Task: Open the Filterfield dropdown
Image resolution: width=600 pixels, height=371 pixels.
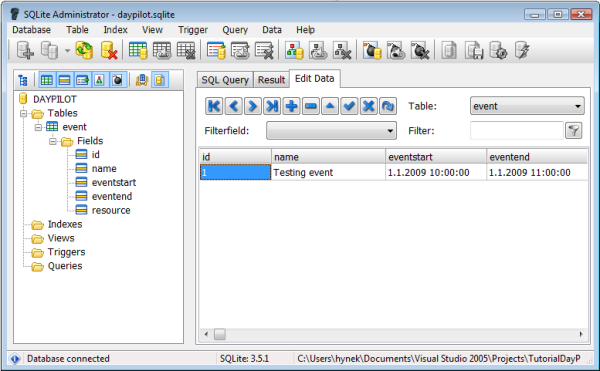Action: coord(331,131)
